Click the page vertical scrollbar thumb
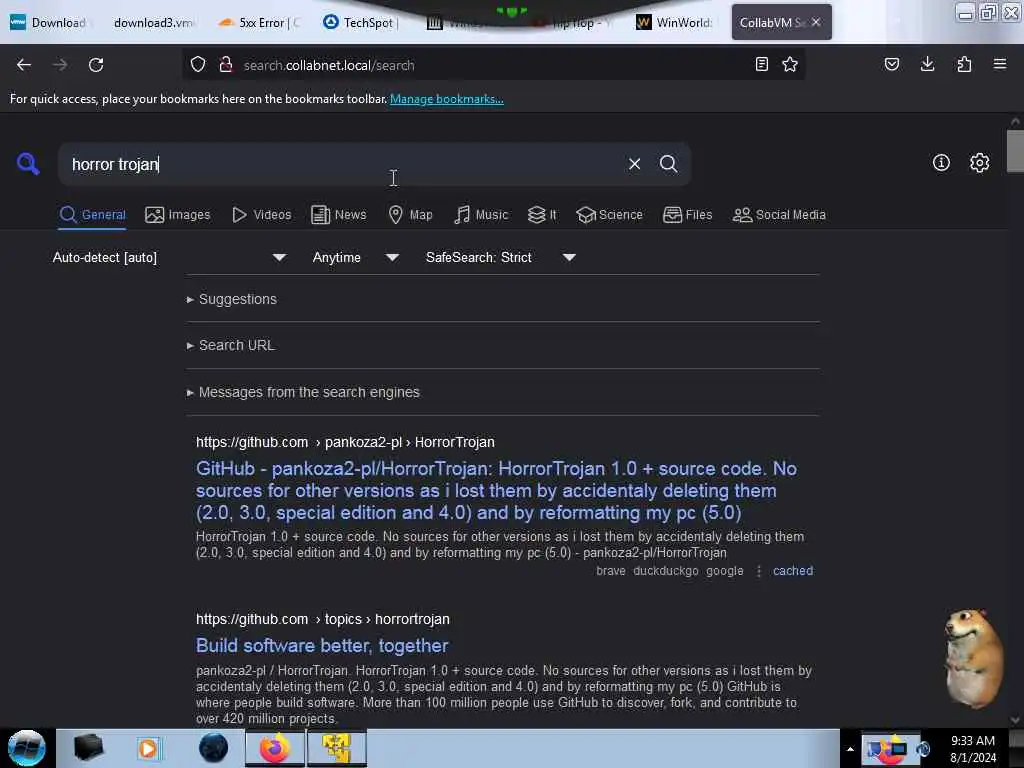Image resolution: width=1024 pixels, height=768 pixels. 1015,151
